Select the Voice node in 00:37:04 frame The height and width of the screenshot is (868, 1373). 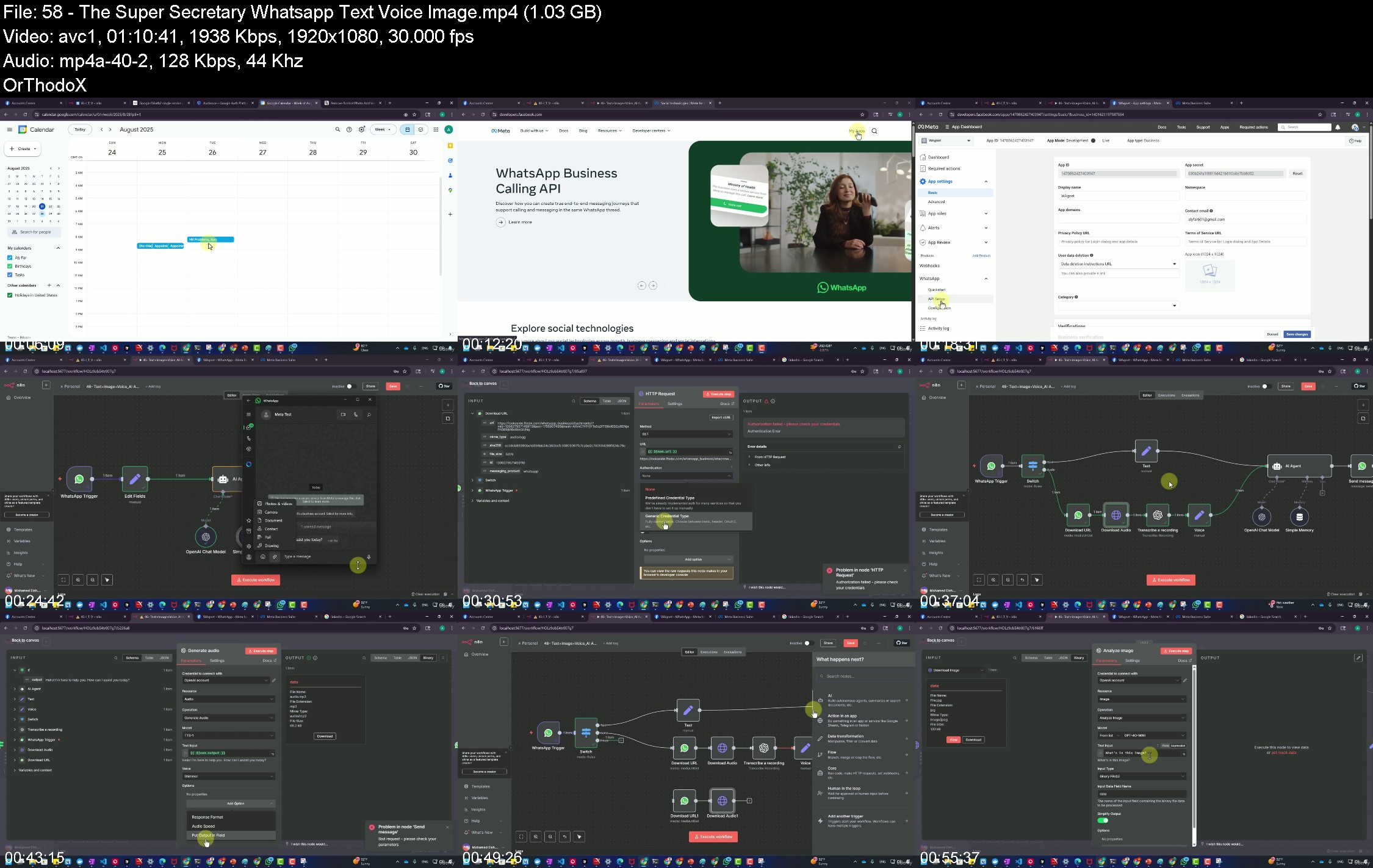pyautogui.click(x=1199, y=515)
